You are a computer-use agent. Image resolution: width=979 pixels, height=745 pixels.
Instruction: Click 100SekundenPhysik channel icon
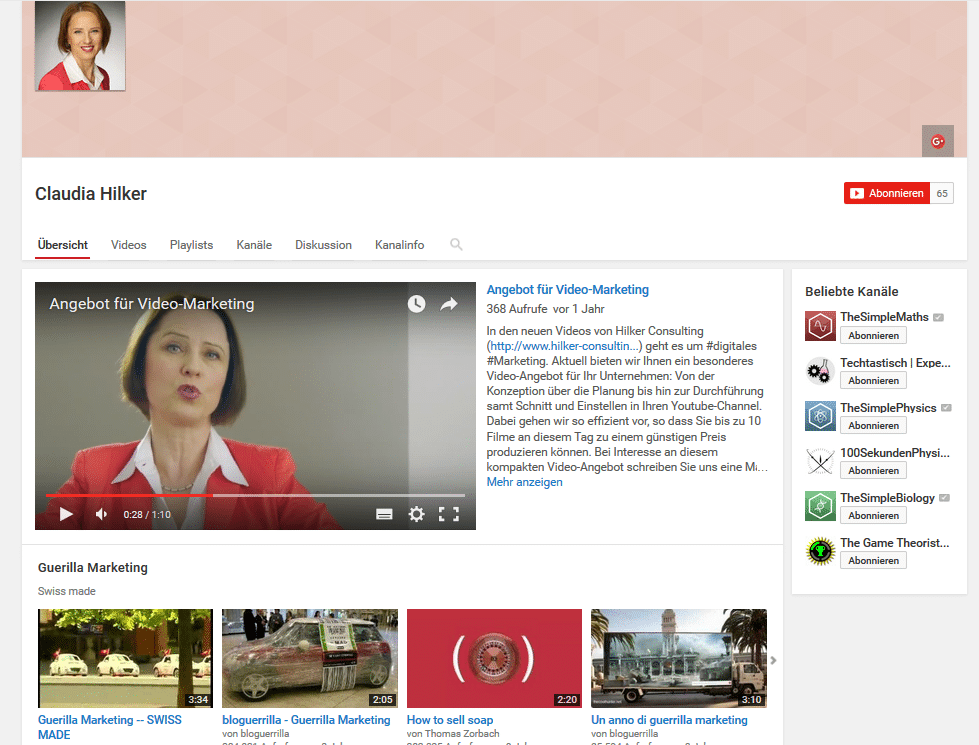tap(820, 461)
